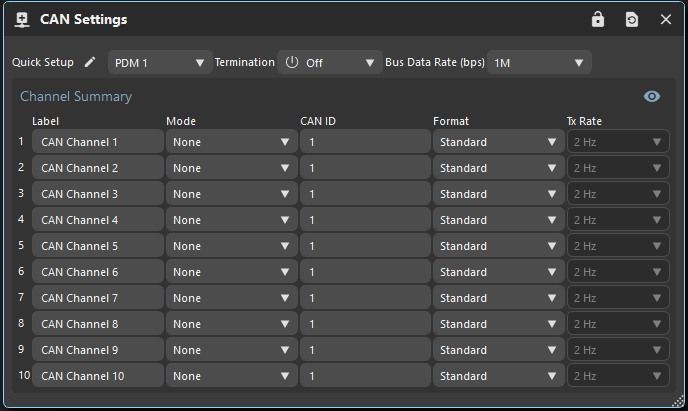Viewport: 688px width, 411px height.
Task: Open the Termination Off dropdown
Action: click(330, 63)
